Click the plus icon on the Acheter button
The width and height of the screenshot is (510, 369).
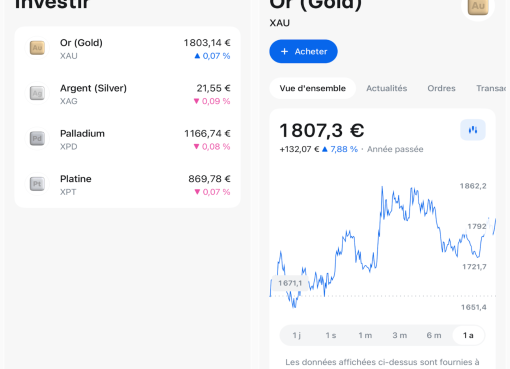(284, 51)
